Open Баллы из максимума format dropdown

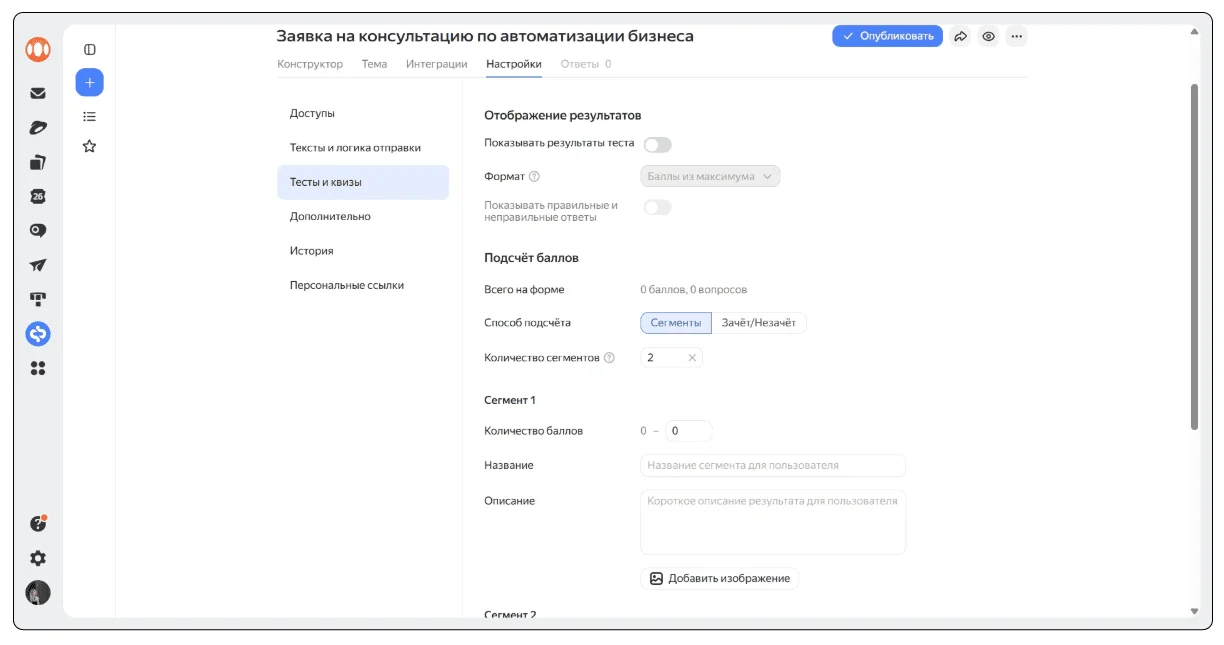click(x=710, y=176)
